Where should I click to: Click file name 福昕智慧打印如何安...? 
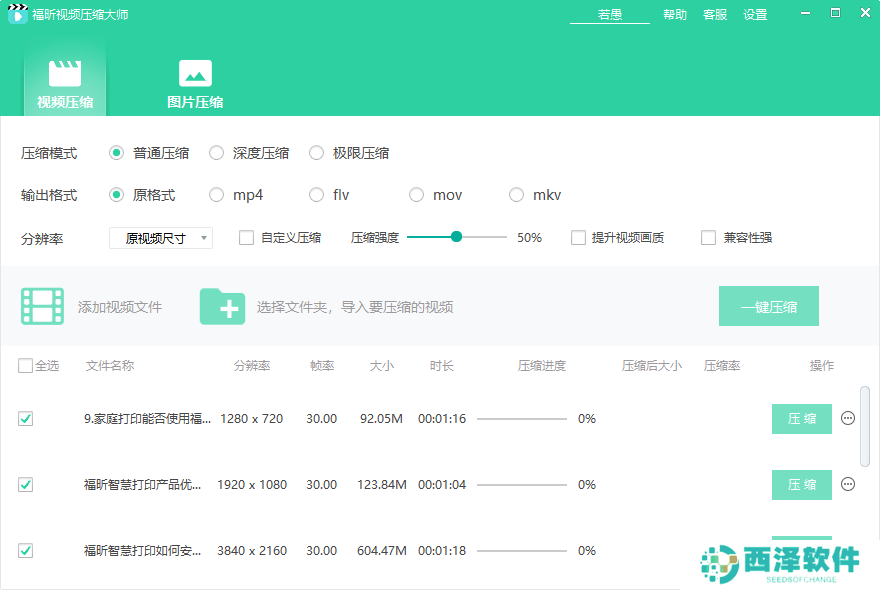(x=143, y=551)
